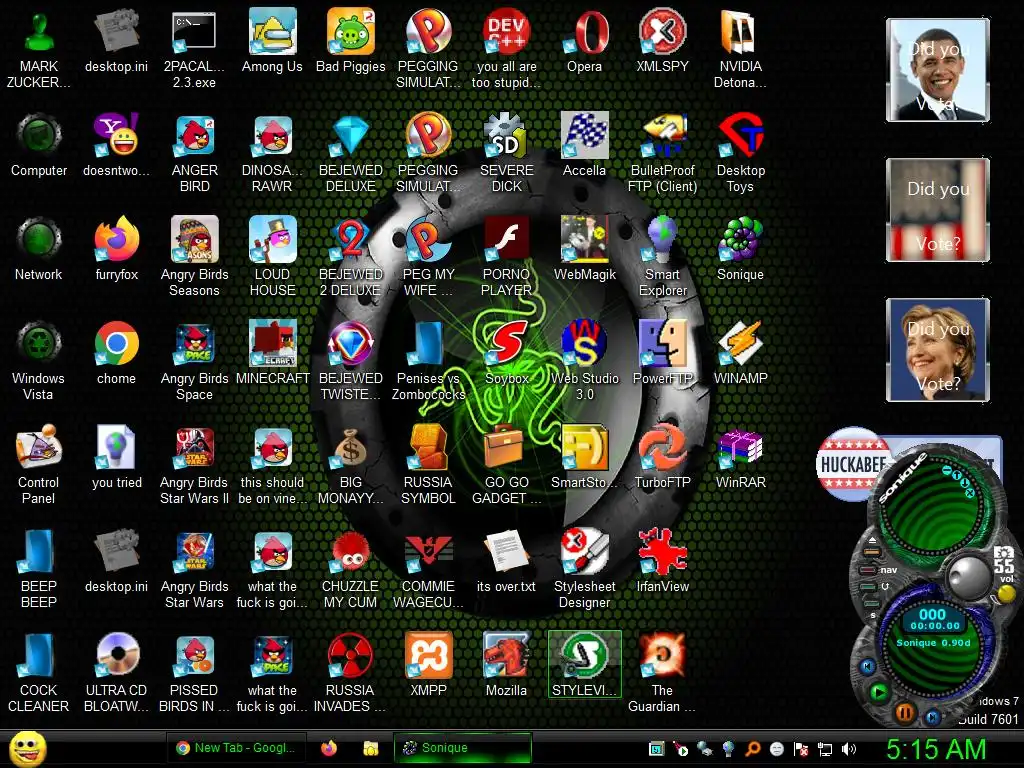This screenshot has width=1024, height=768.
Task: Open the NVIDIA Detona... shortcut
Action: pyautogui.click(x=741, y=48)
